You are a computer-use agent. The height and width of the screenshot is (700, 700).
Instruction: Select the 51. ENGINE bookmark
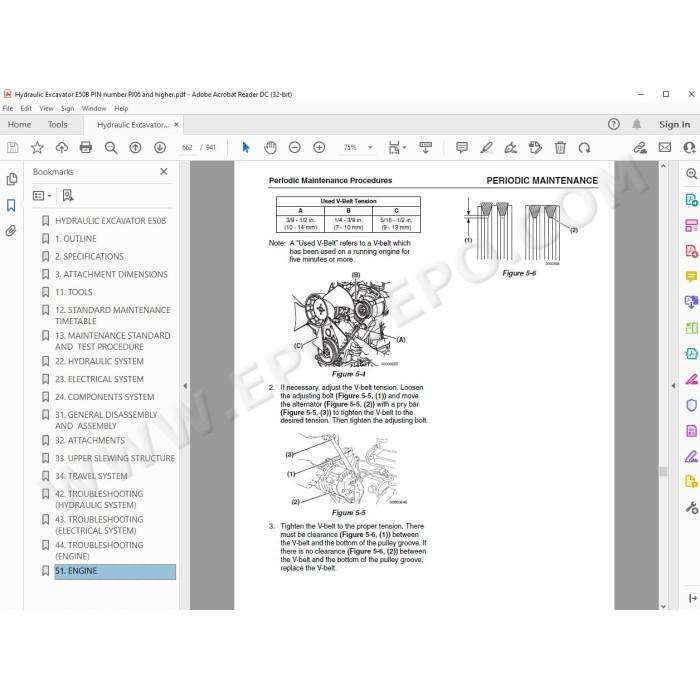pos(115,571)
